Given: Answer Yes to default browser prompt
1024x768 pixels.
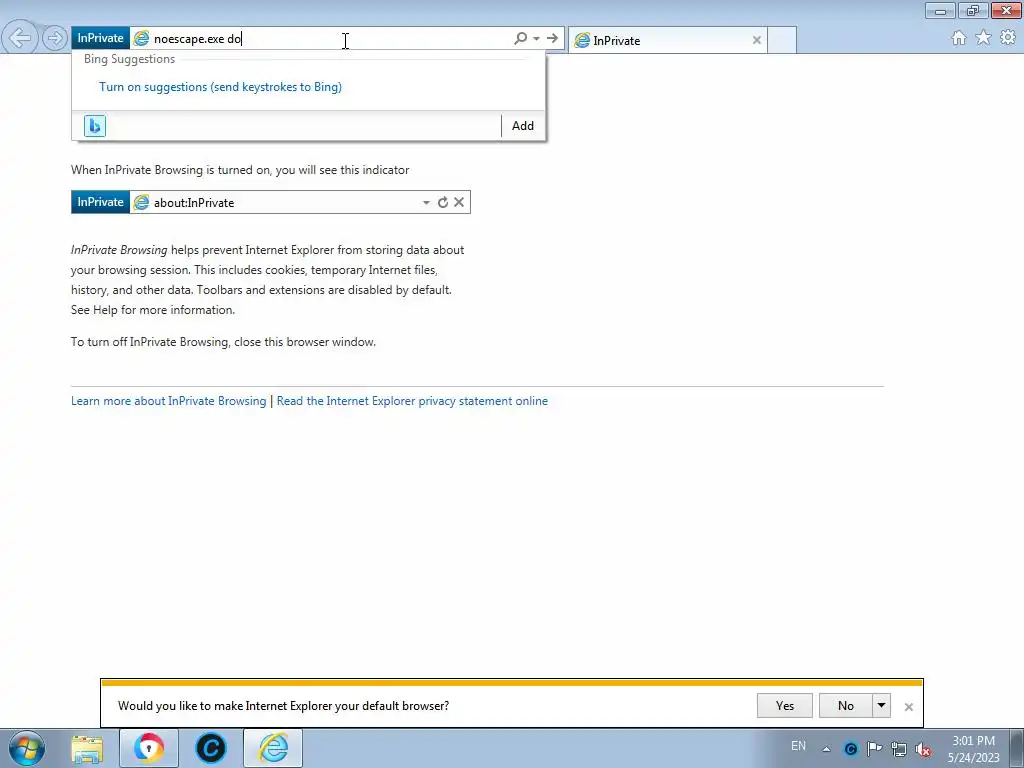Looking at the screenshot, I should point(784,705).
